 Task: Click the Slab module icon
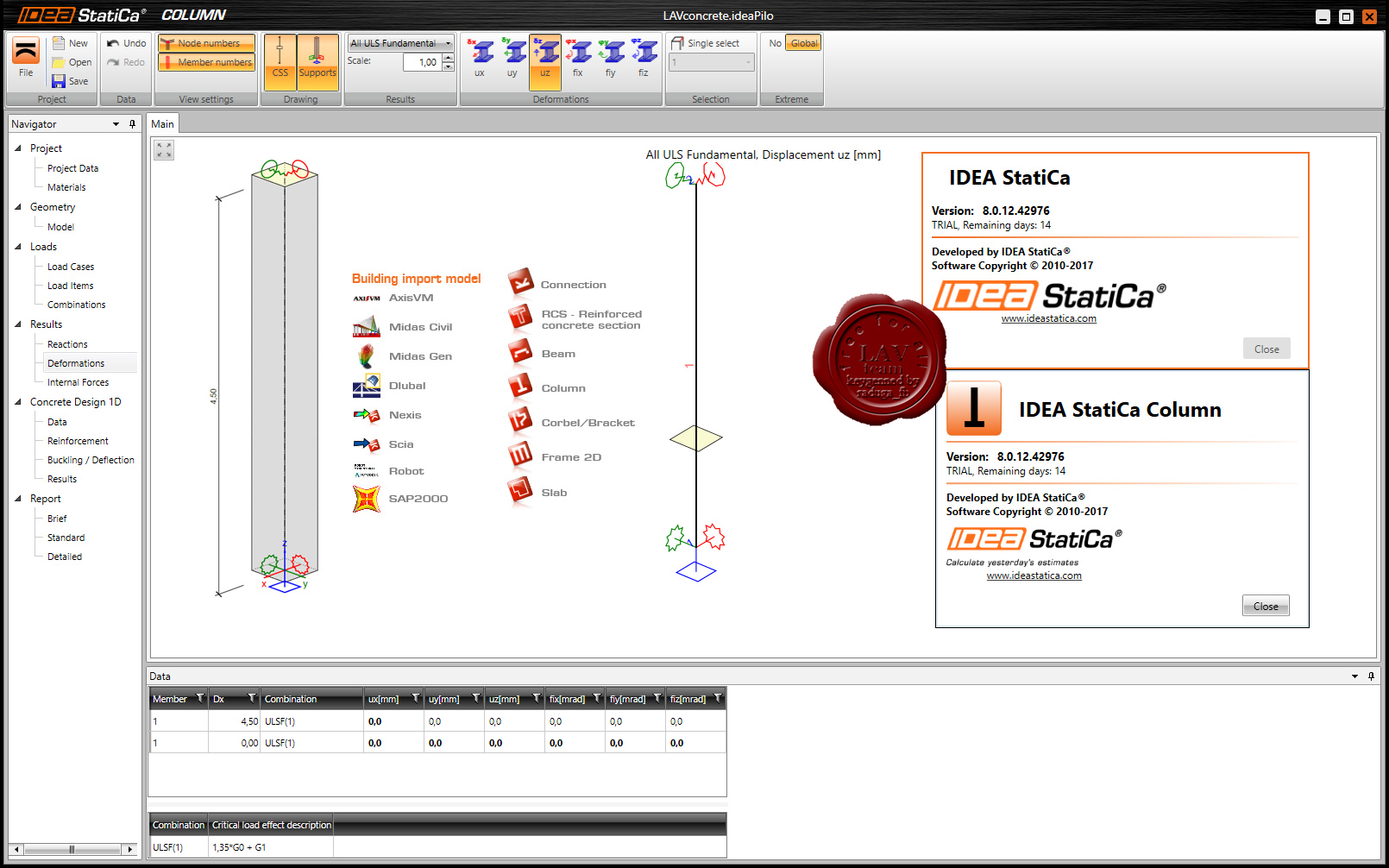520,491
